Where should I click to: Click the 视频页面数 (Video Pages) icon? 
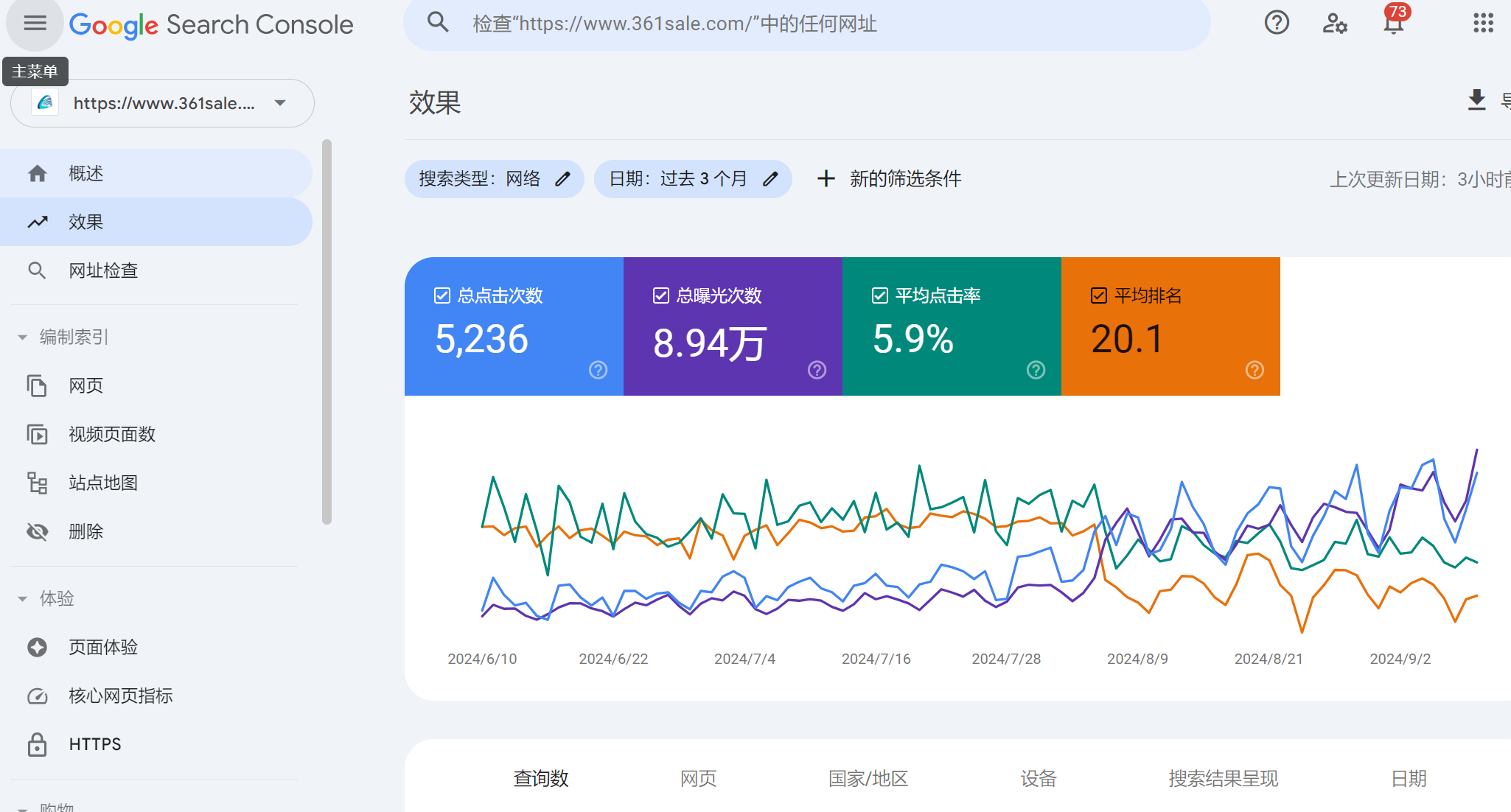(x=37, y=434)
